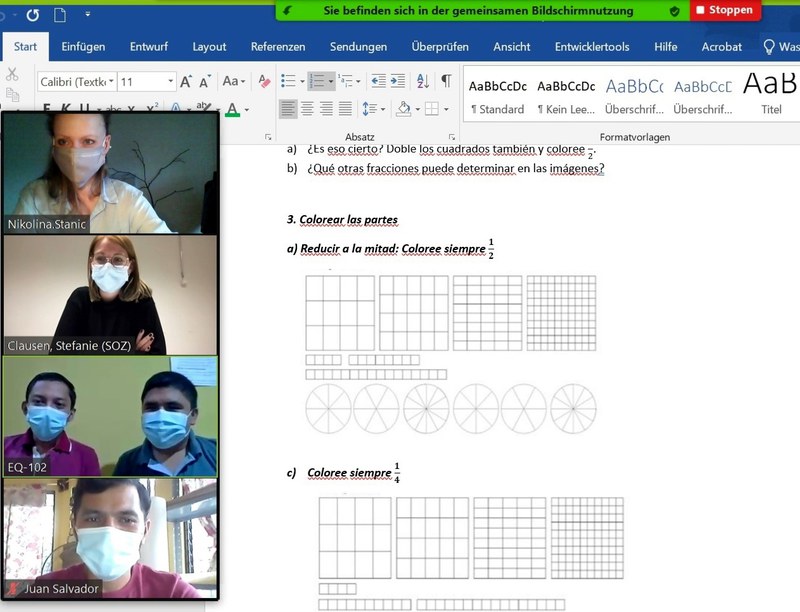Click the clear formatting eraser icon

pyautogui.click(x=264, y=82)
